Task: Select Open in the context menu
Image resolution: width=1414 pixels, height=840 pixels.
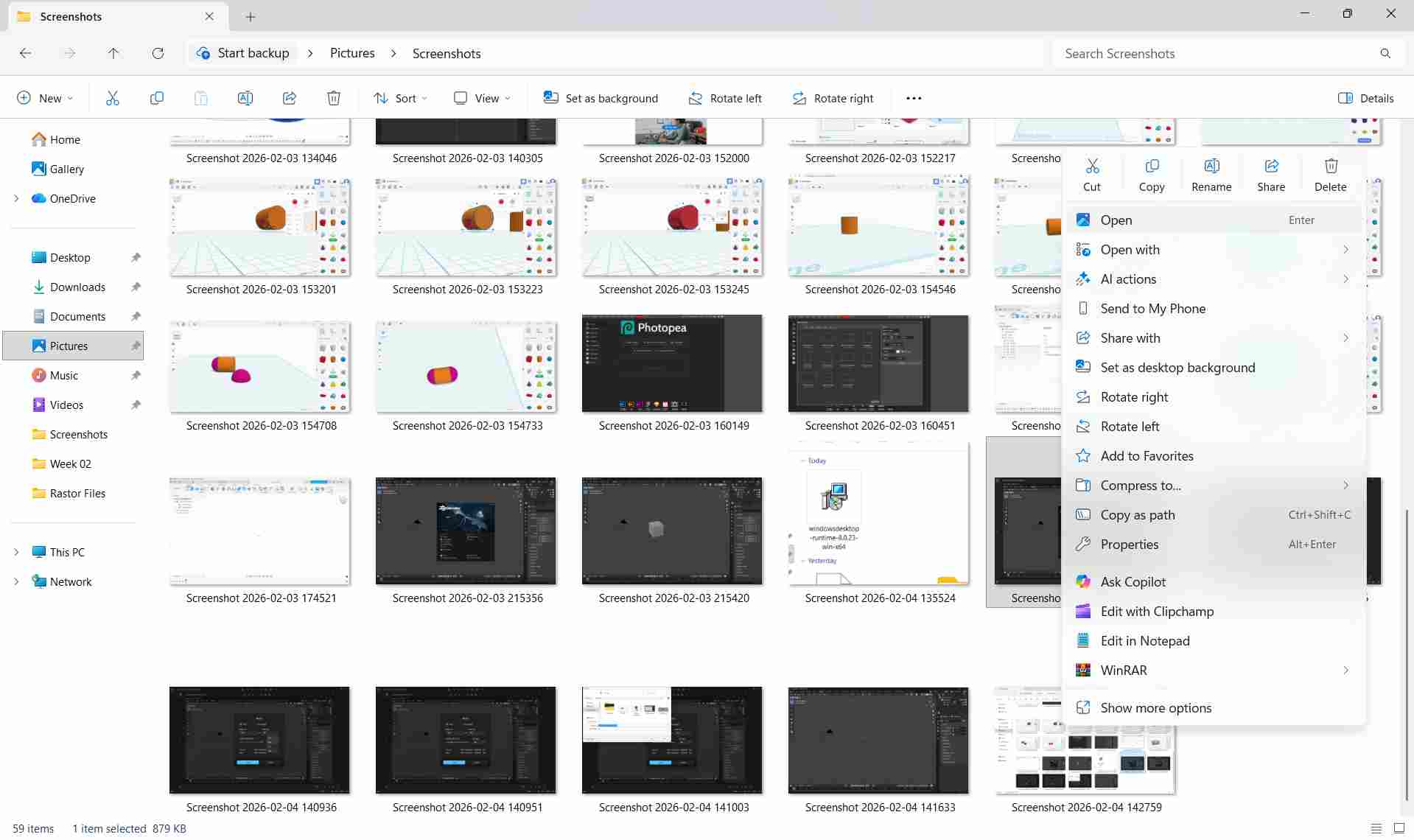Action: [1214, 220]
